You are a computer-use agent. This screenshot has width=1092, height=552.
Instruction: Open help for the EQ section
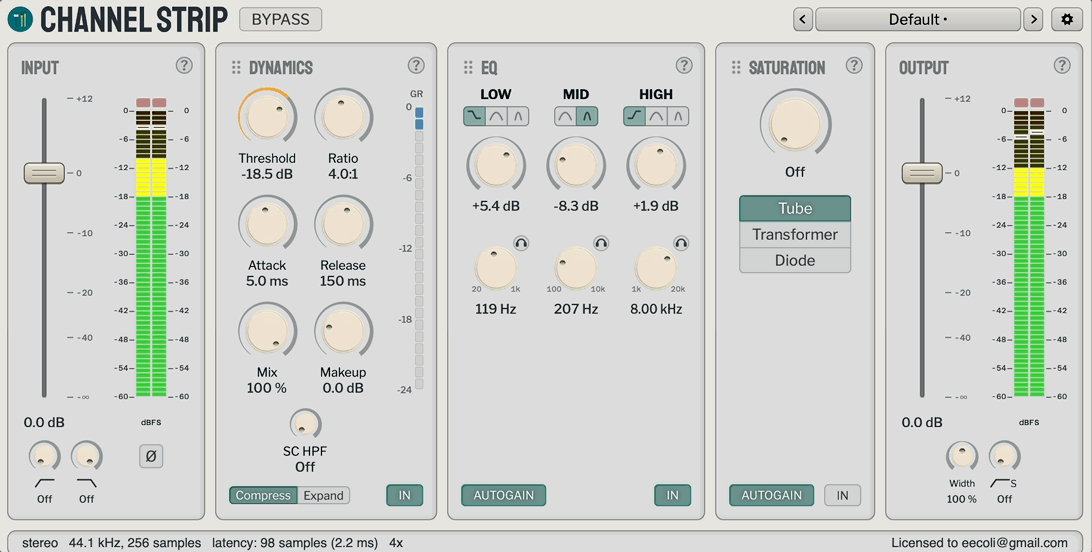pos(684,65)
